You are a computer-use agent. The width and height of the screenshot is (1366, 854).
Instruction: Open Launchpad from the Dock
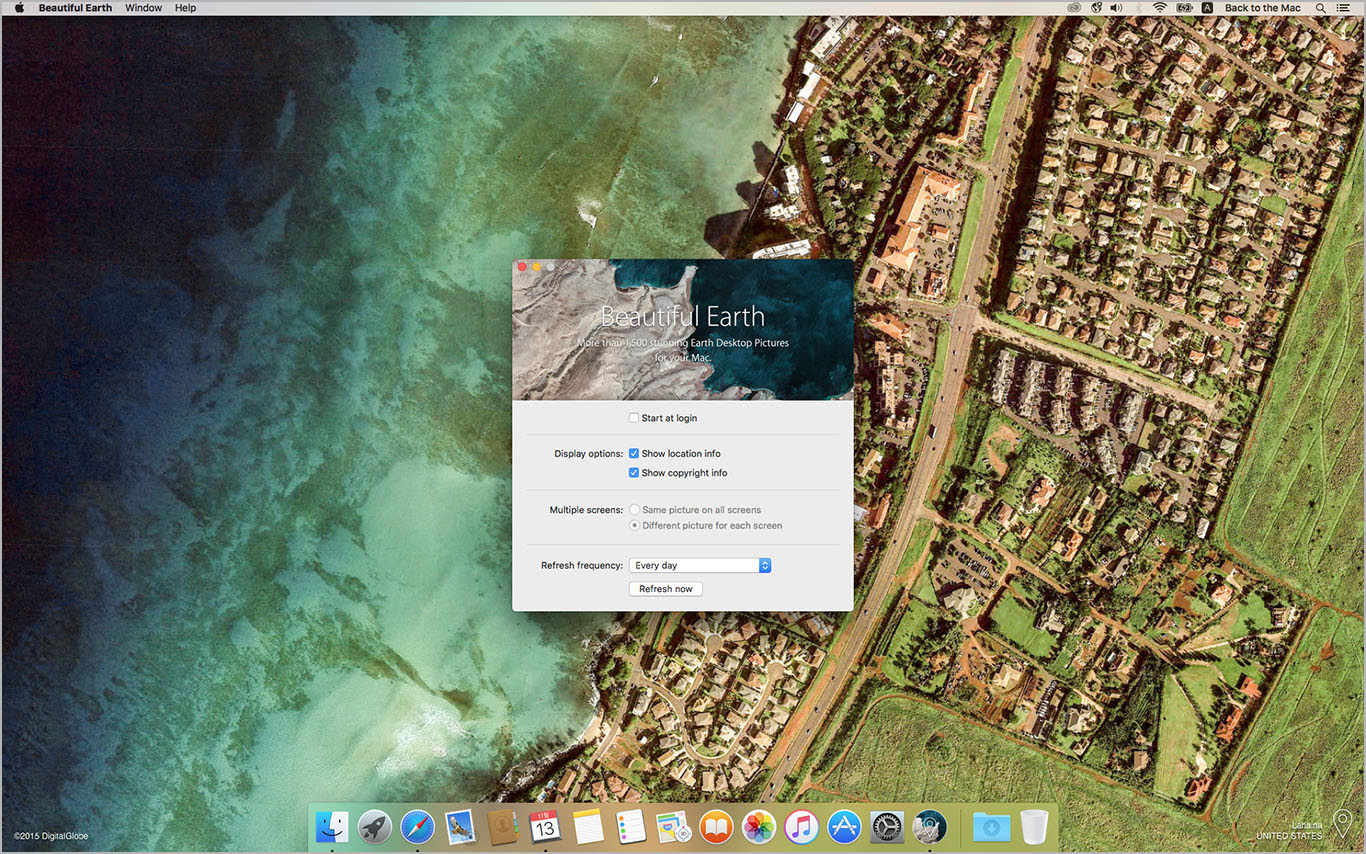click(x=374, y=827)
